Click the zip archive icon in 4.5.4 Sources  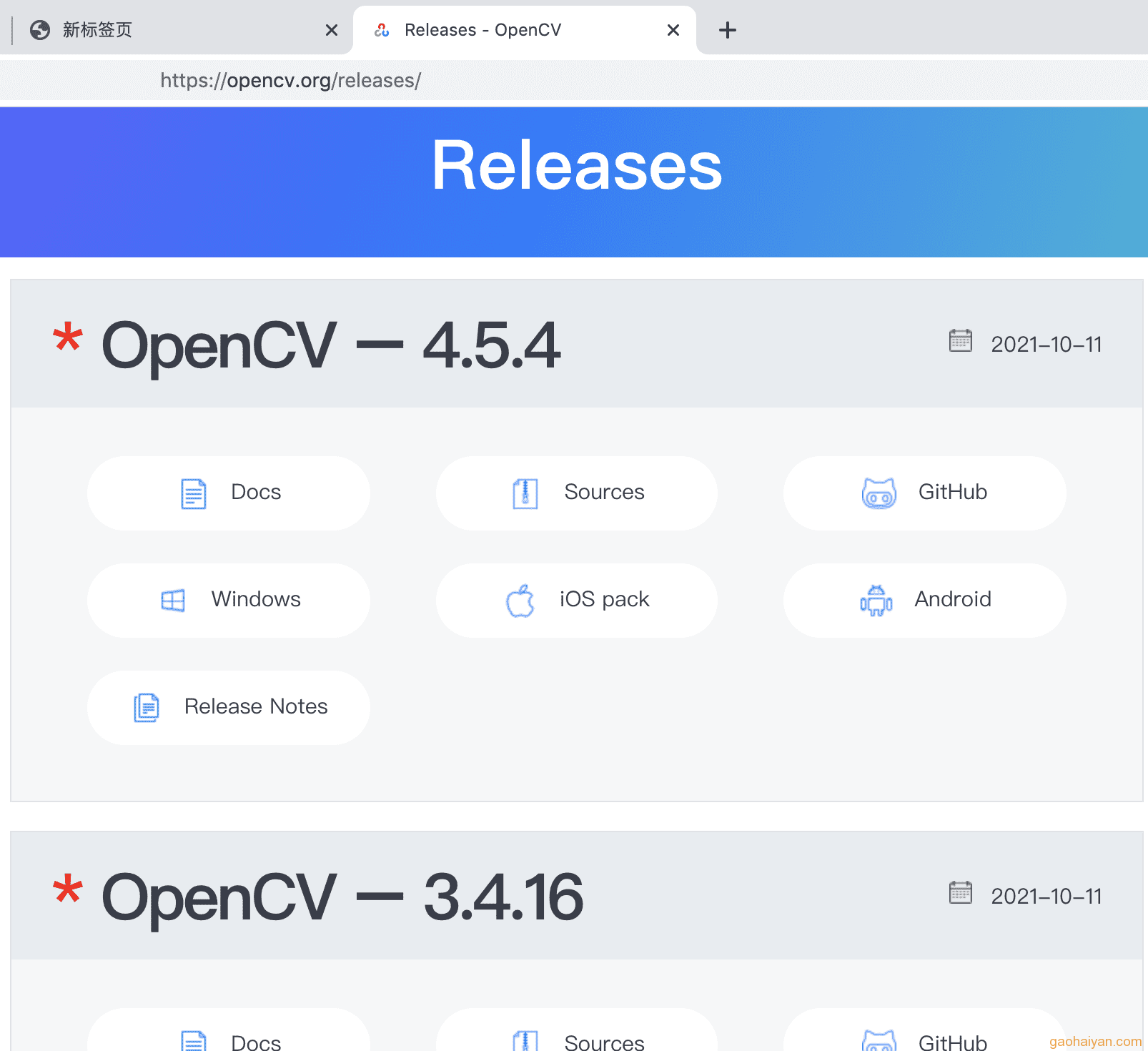click(x=525, y=493)
